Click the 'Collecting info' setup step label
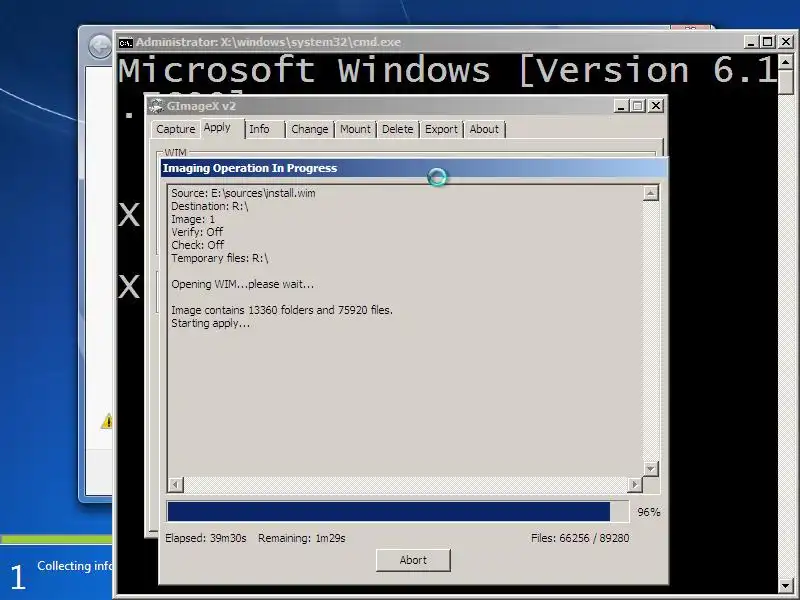The width and height of the screenshot is (800, 600). coord(74,566)
